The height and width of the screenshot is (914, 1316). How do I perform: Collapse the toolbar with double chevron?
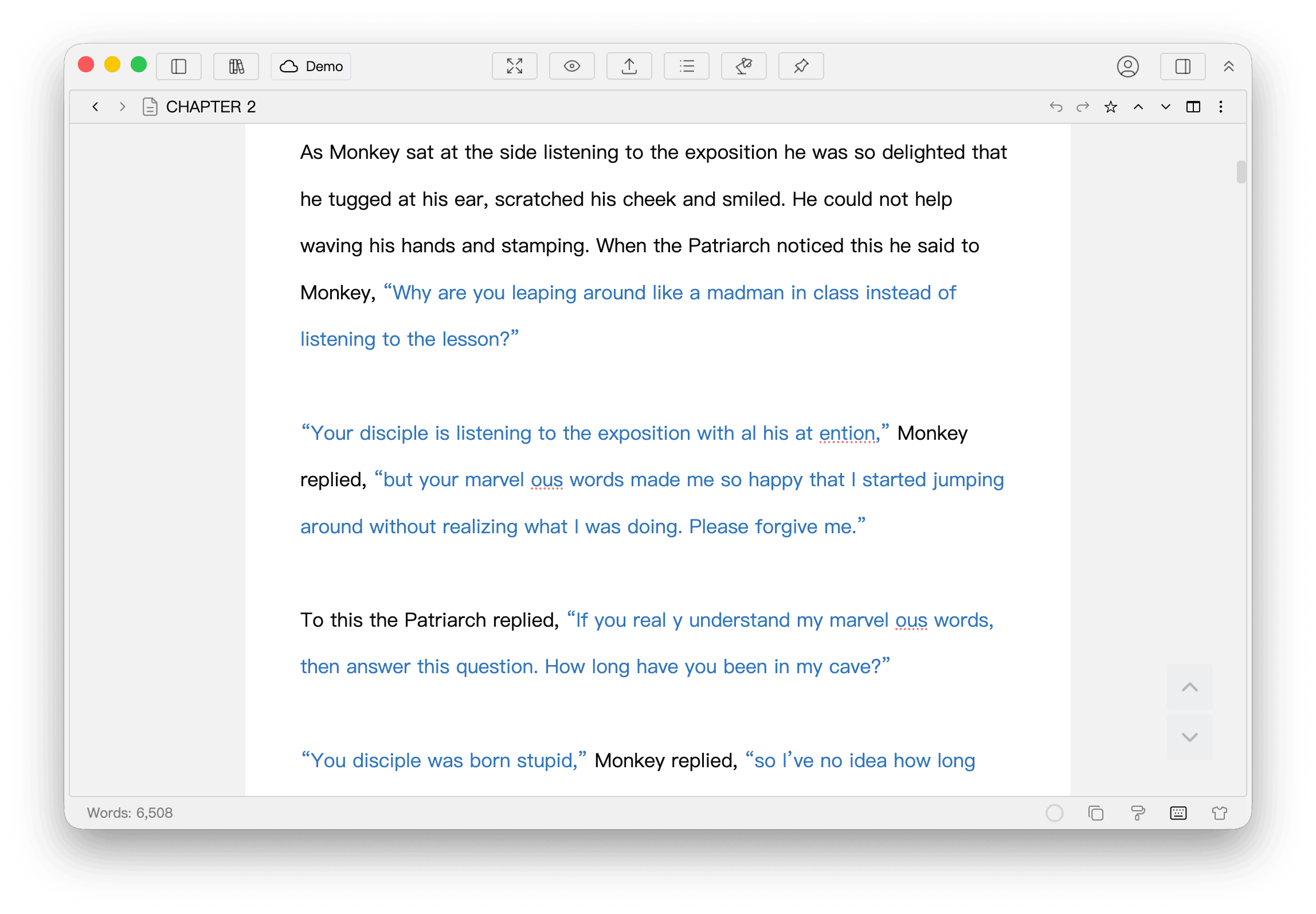tap(1229, 67)
